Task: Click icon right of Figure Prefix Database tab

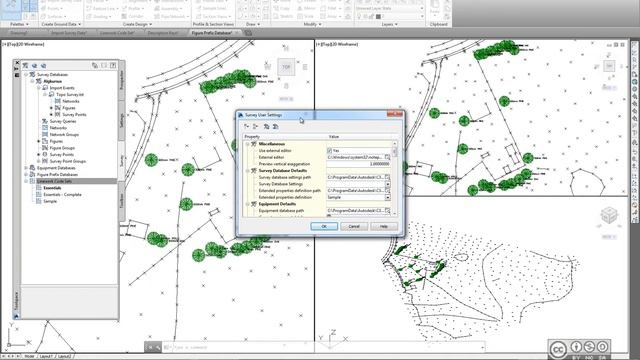Action: click(x=248, y=33)
